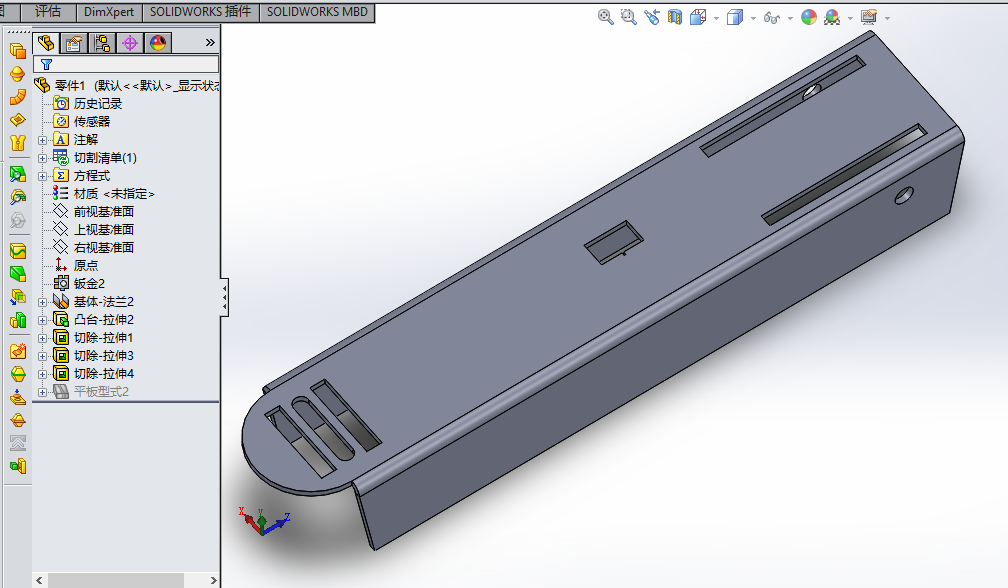
Task: Open the 评估 ribbon tab
Action: pyautogui.click(x=48, y=12)
